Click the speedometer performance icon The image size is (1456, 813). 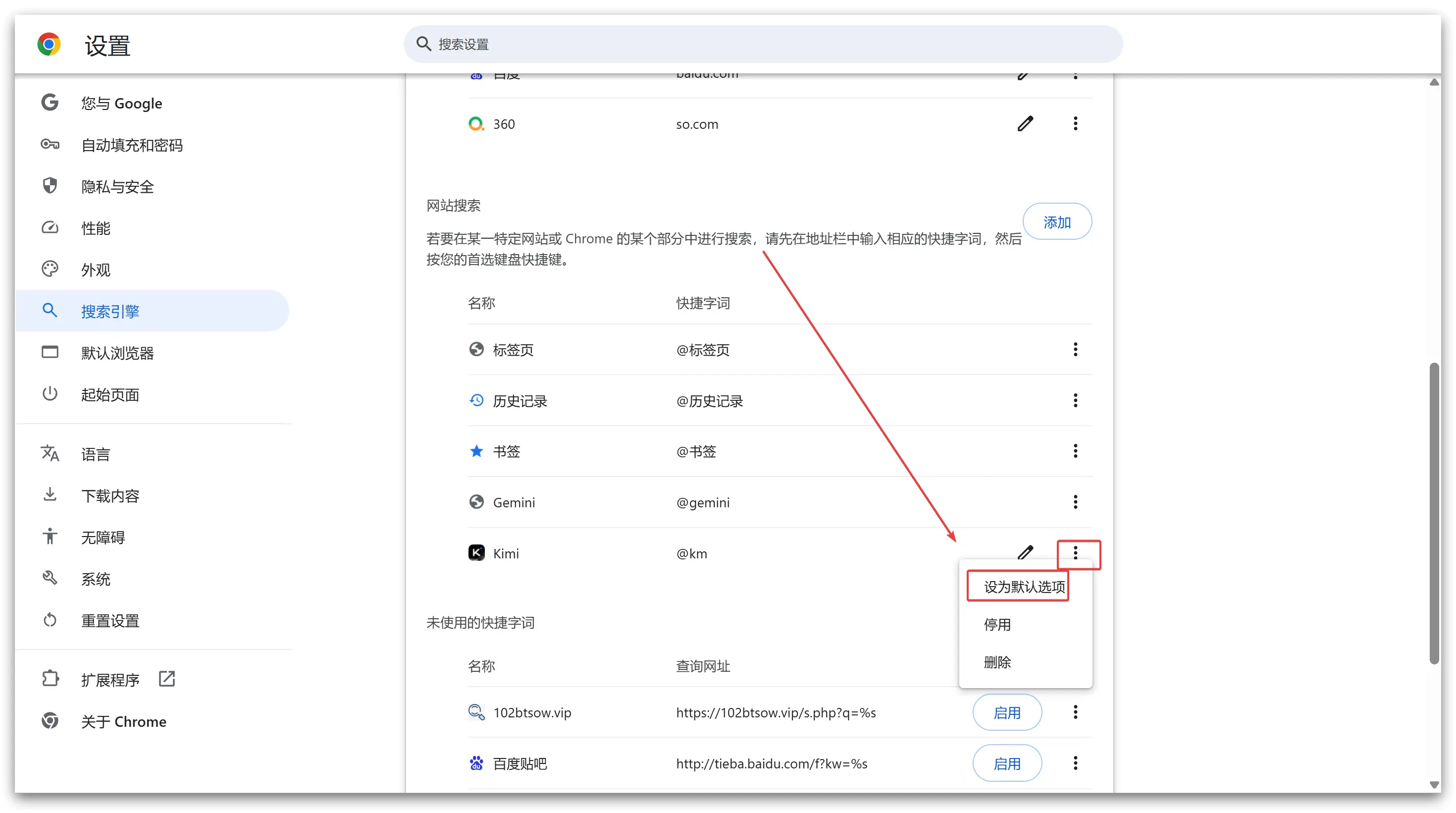click(50, 227)
